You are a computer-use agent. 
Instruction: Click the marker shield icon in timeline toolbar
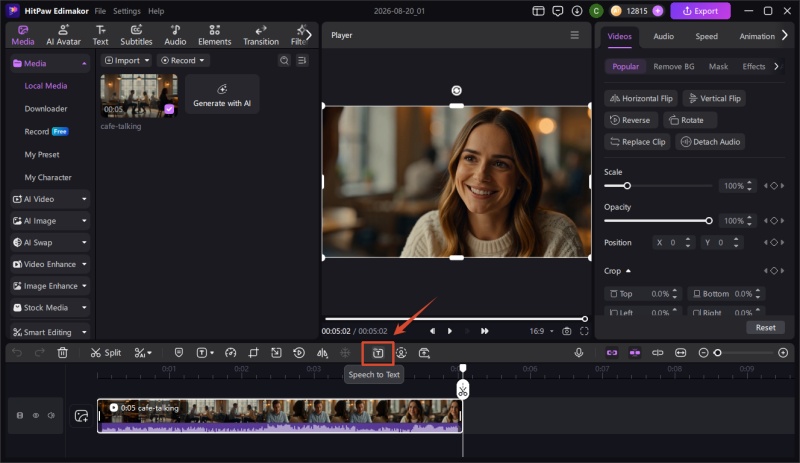(x=179, y=353)
